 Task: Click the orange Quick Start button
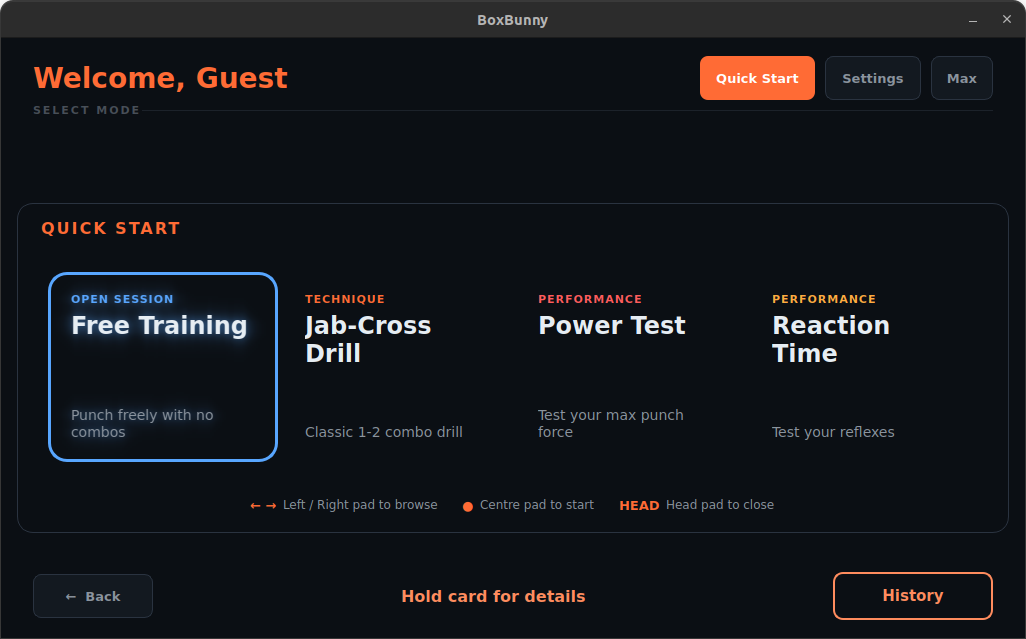(x=757, y=78)
